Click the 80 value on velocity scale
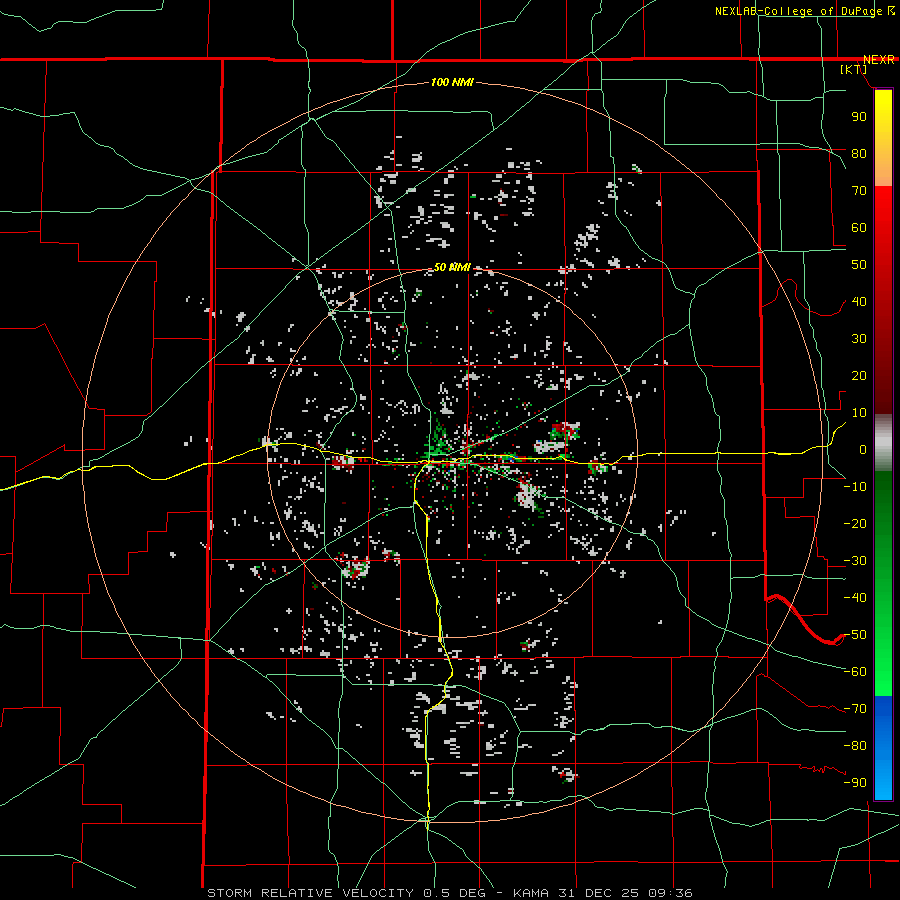This screenshot has height=900, width=900. [859, 154]
